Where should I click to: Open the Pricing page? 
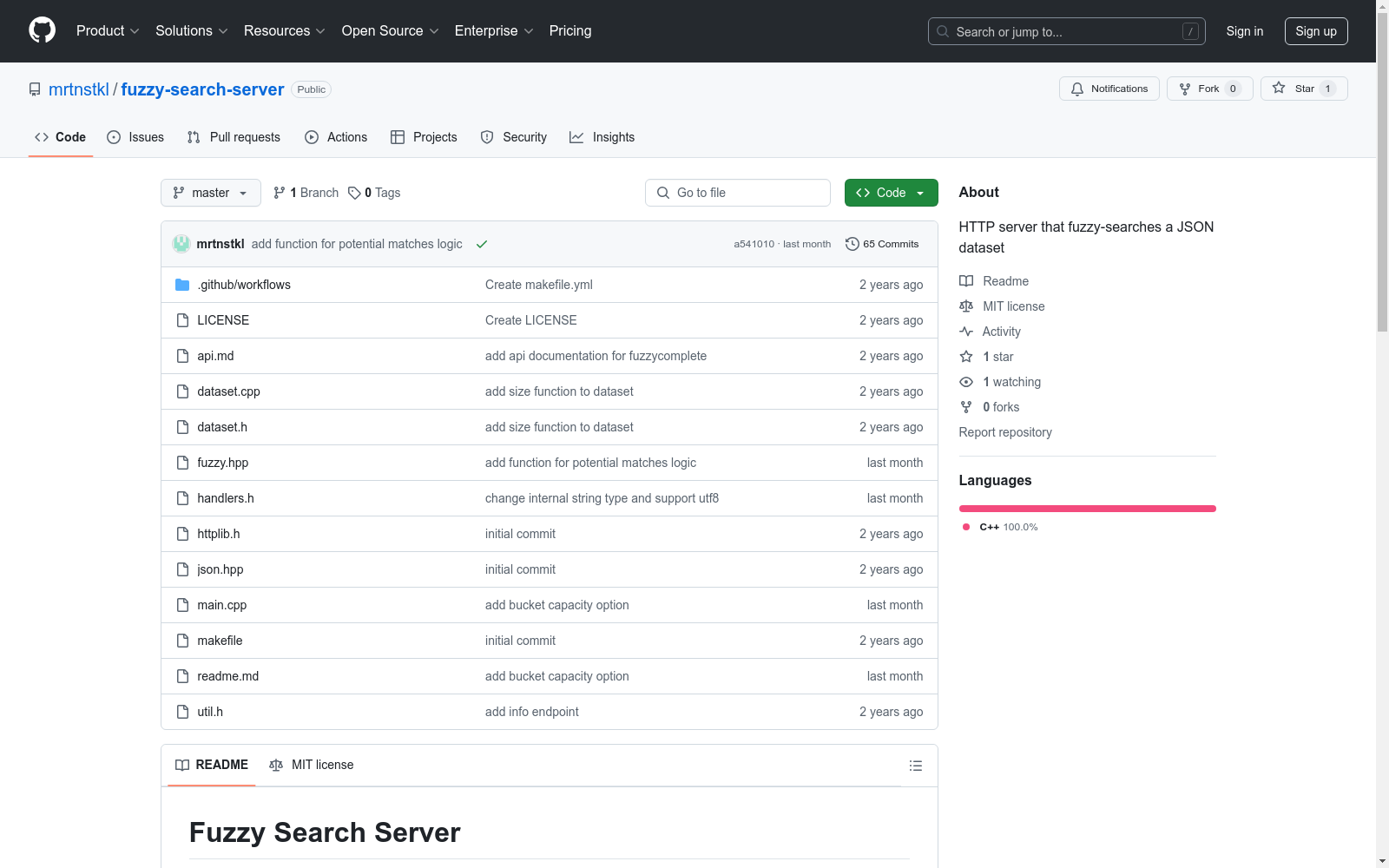click(570, 30)
